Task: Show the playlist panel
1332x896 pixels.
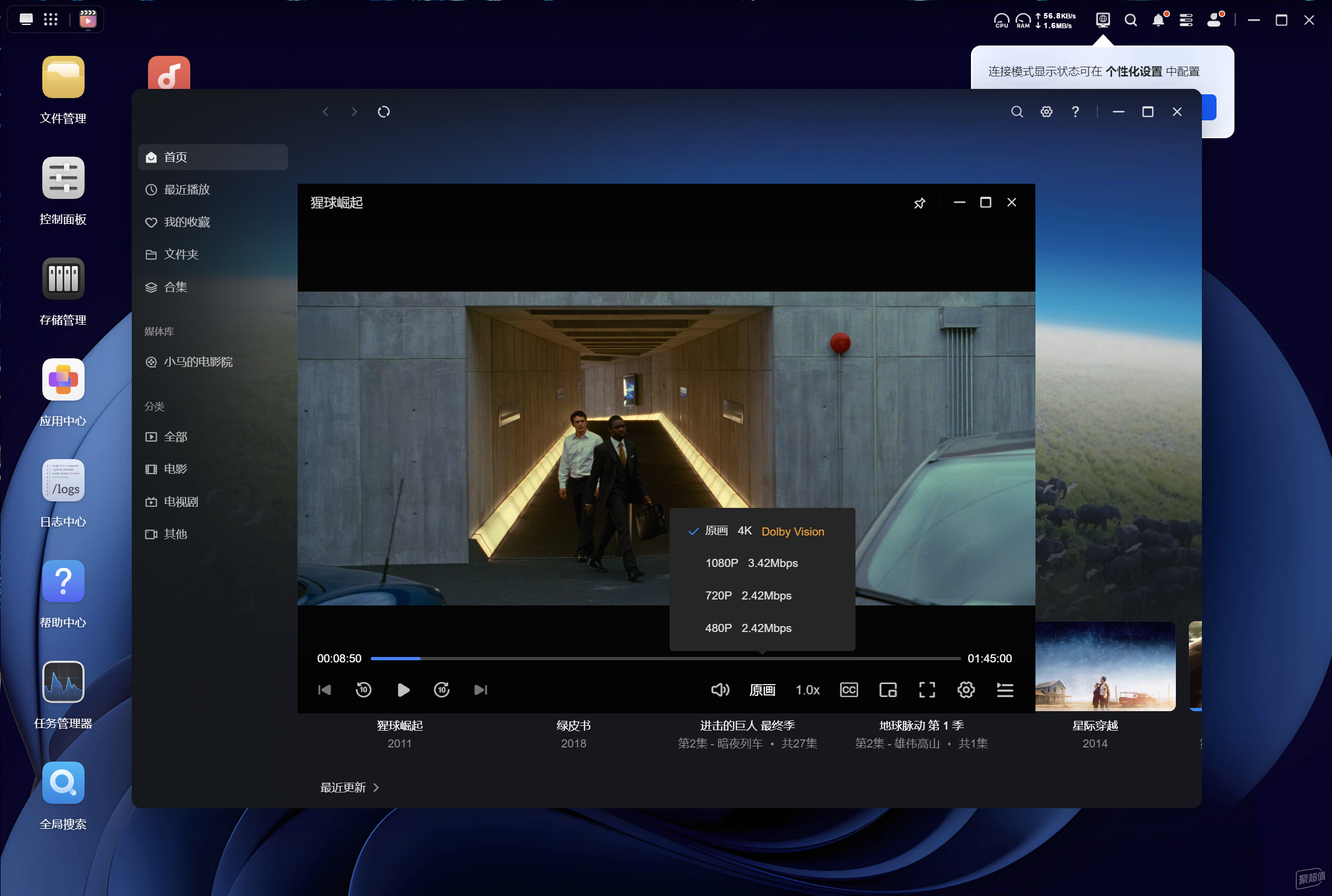Action: tap(1005, 689)
